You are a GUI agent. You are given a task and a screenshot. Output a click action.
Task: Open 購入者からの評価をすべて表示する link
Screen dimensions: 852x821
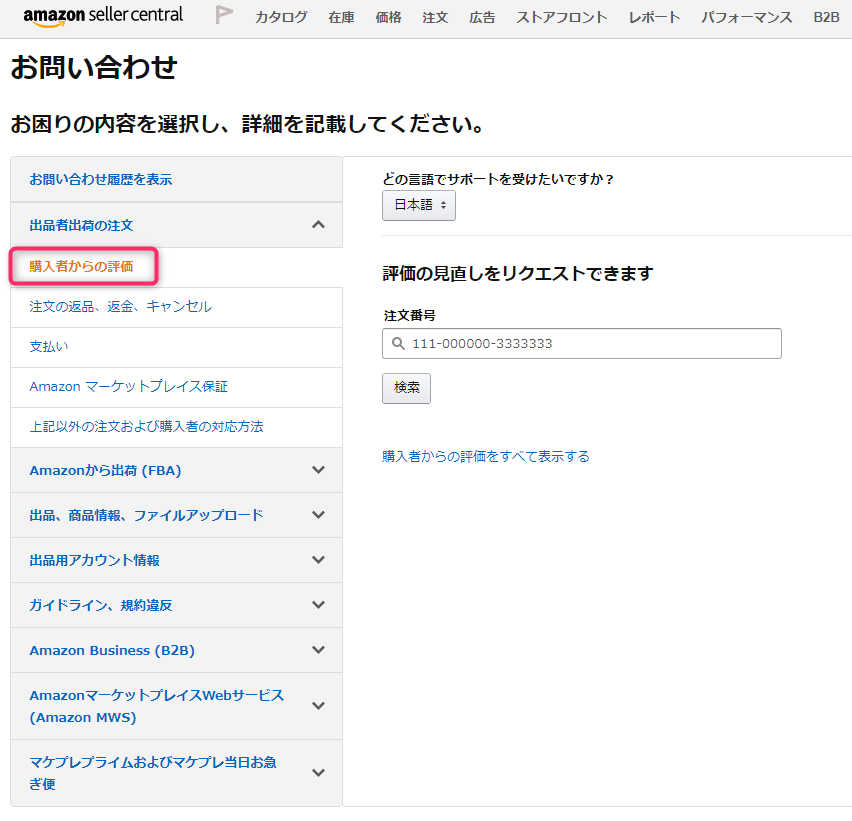coord(486,456)
